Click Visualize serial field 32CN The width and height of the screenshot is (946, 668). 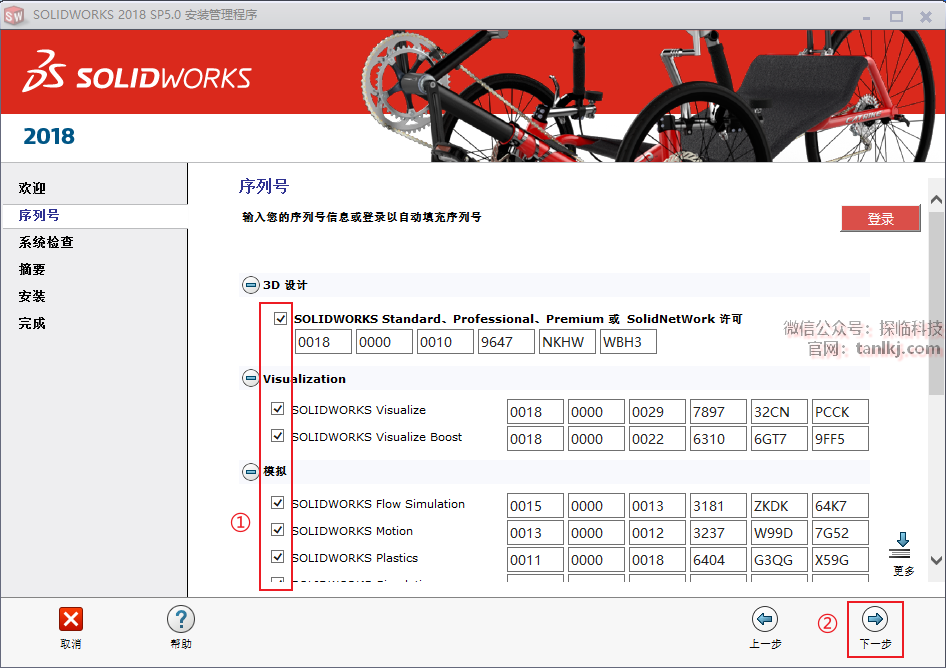click(x=779, y=412)
